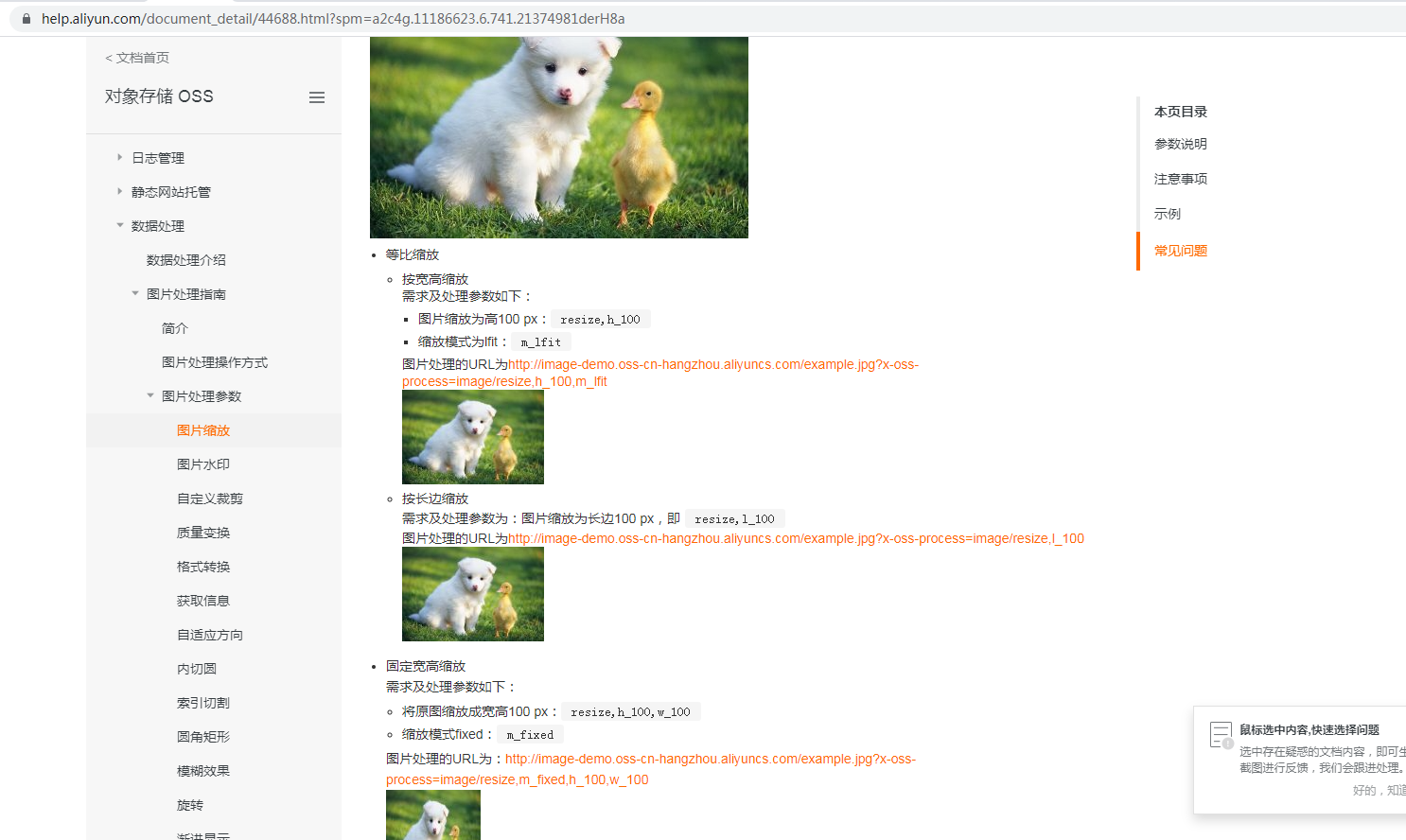Click the thumbnail under 按长边缩放
Image resolution: width=1406 pixels, height=840 pixels.
point(473,594)
